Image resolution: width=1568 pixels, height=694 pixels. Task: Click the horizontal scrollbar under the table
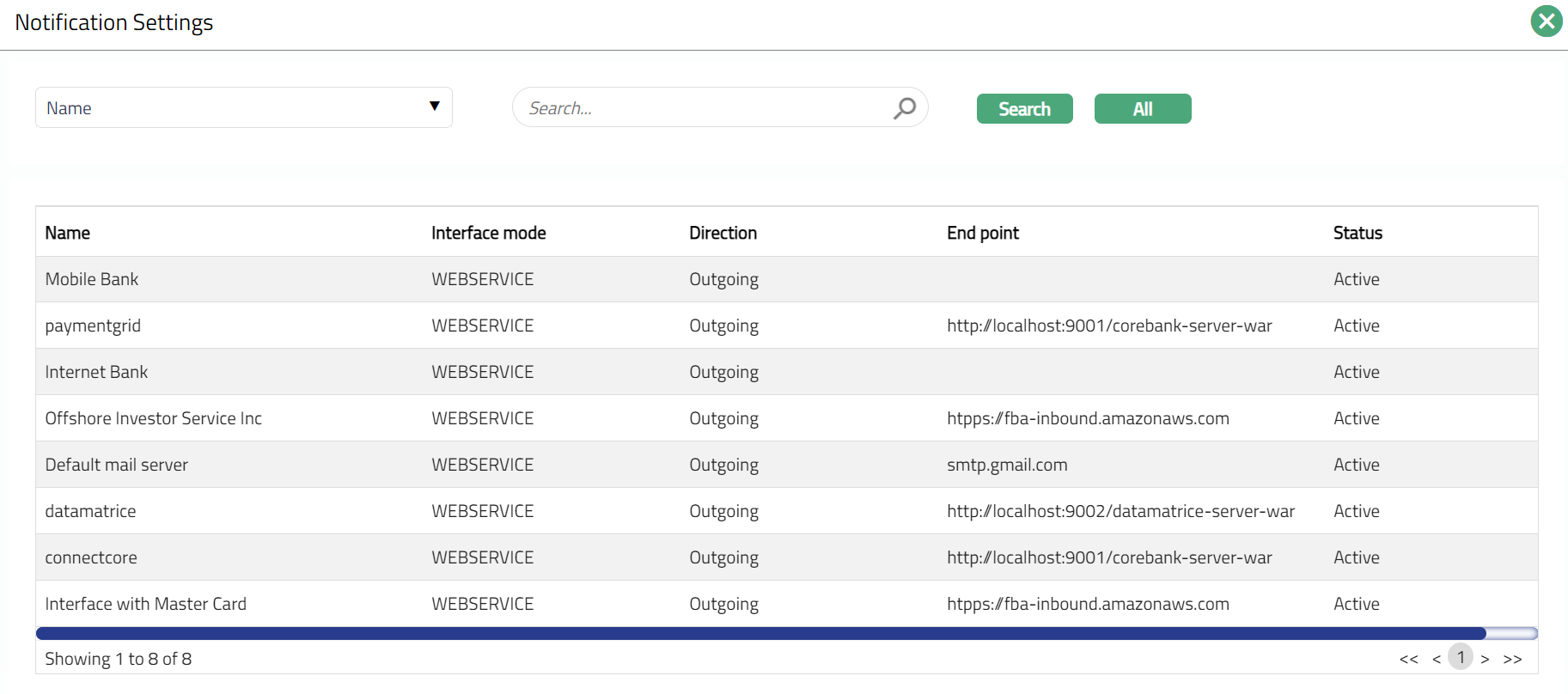click(x=760, y=634)
